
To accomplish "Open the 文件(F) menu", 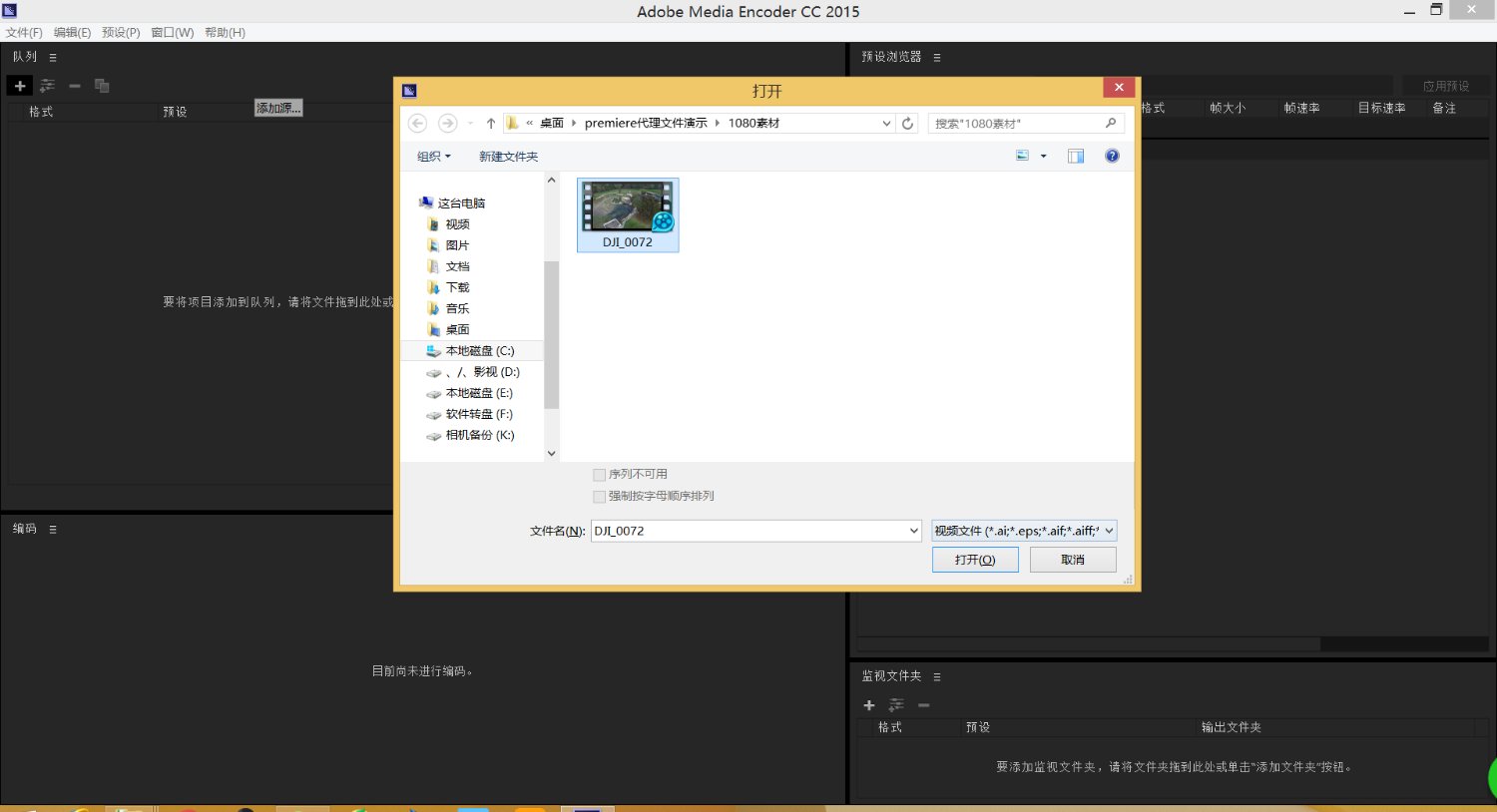I will coord(24,33).
